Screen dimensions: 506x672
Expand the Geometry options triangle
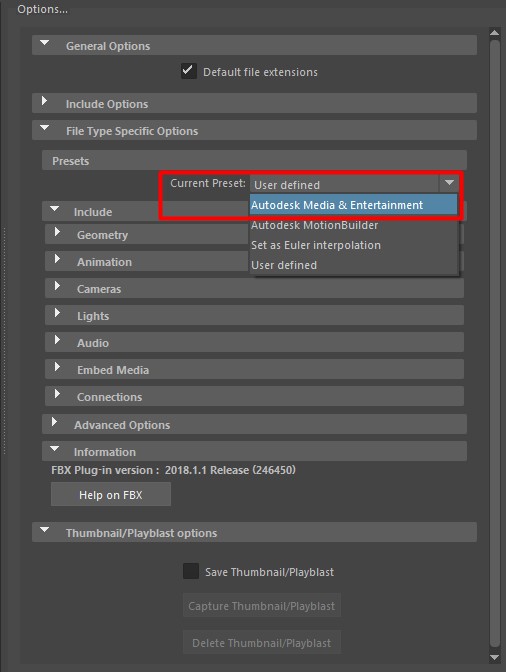click(57, 232)
